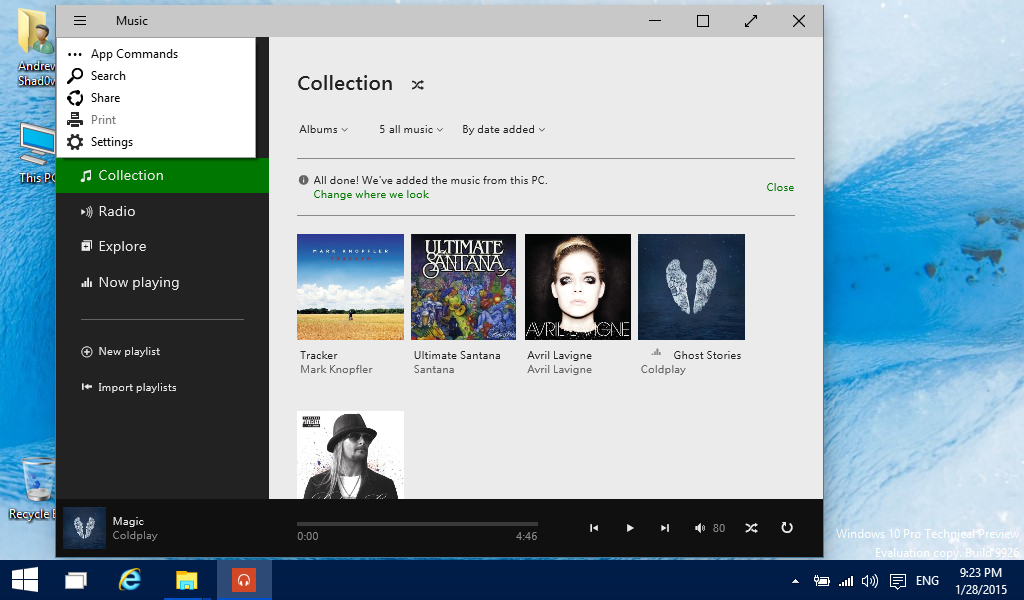Go to Collection in the sidebar

[163, 175]
